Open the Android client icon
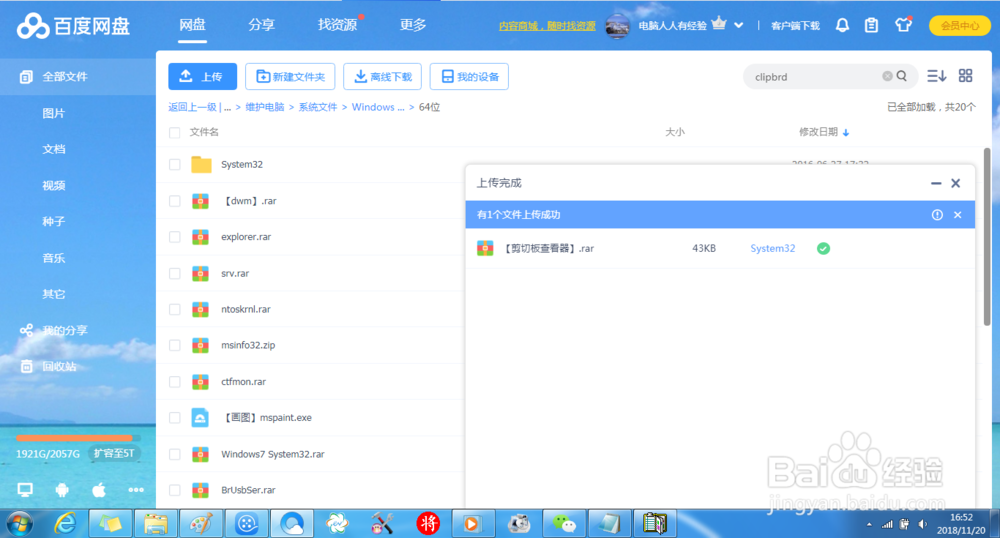The image size is (1000, 538). (62, 490)
